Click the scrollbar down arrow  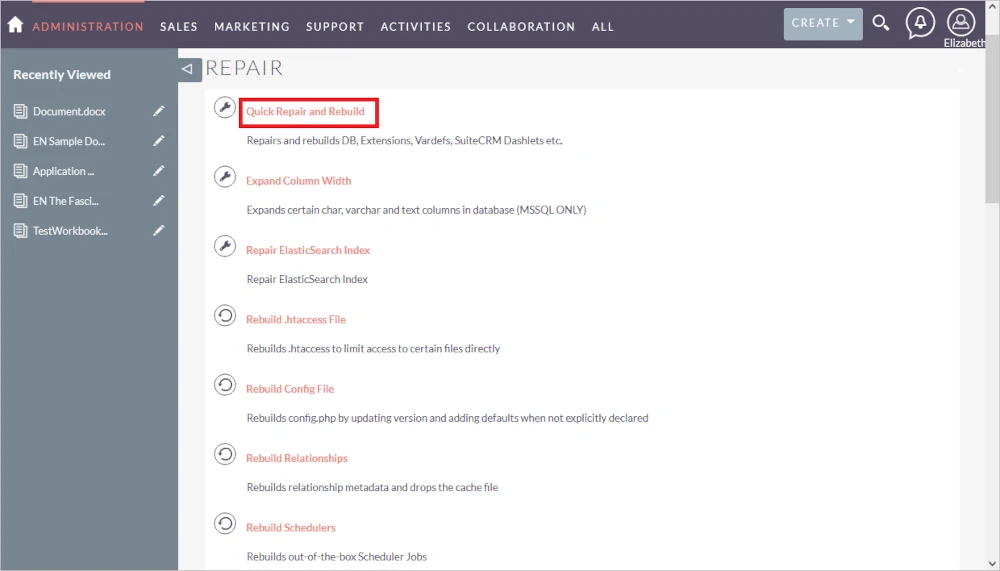point(992,563)
